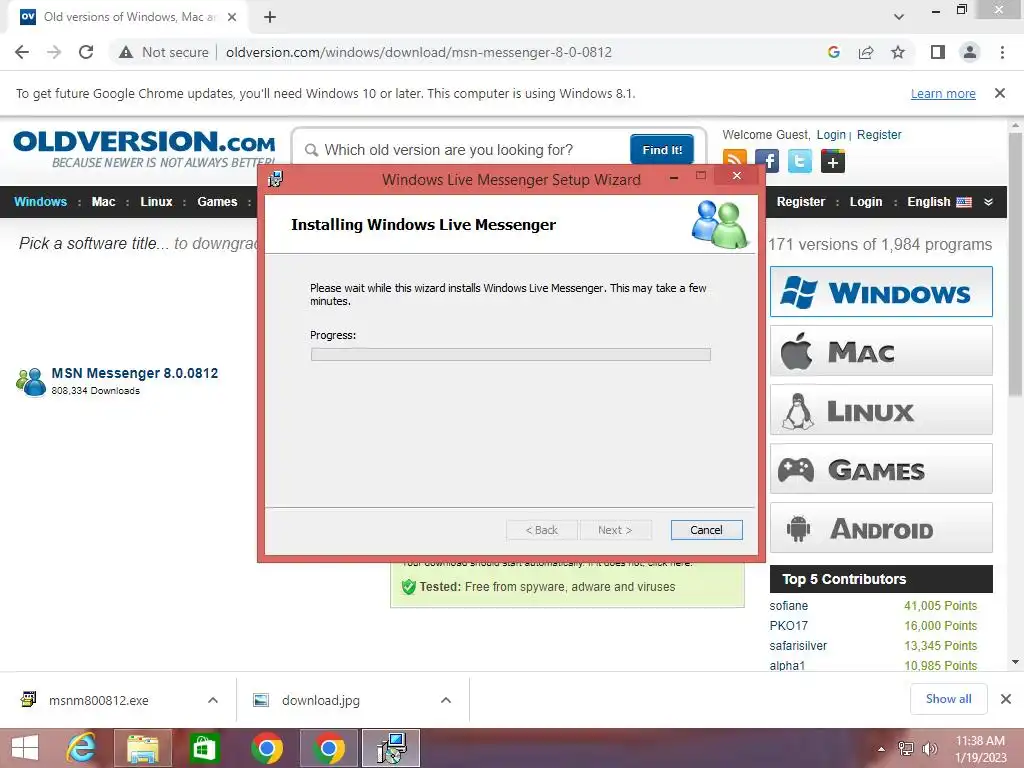Click contributor PKO17

(788, 626)
